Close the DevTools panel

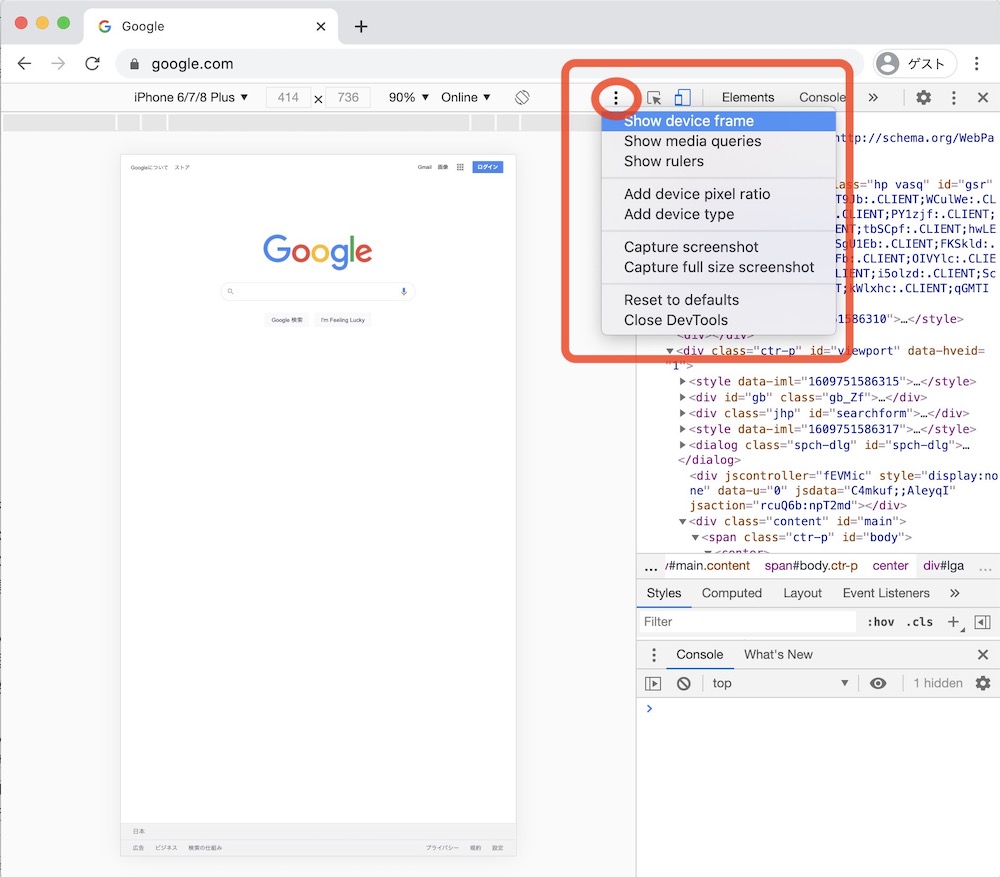coord(983,98)
